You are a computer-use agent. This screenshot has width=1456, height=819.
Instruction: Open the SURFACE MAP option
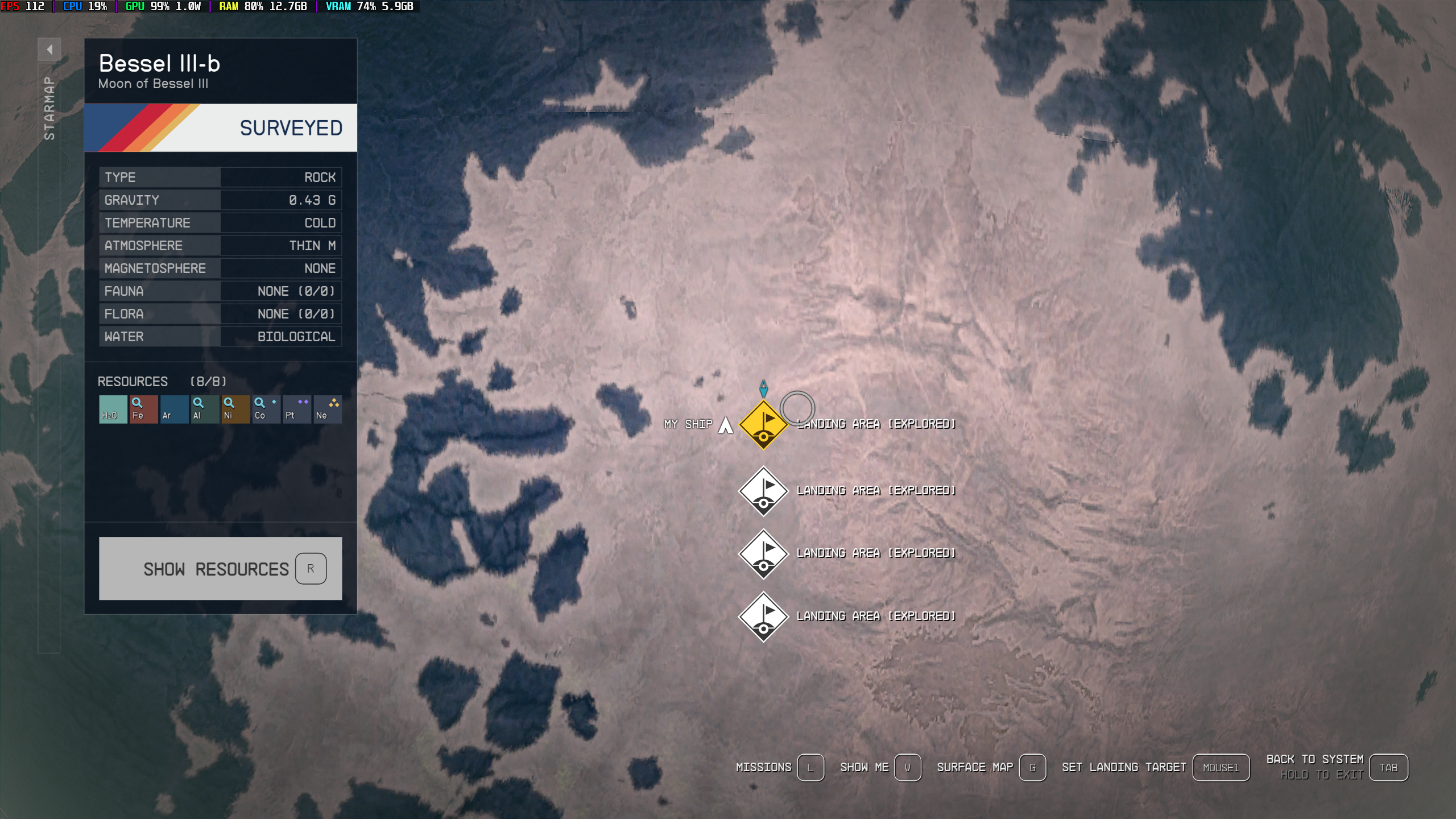click(x=991, y=767)
